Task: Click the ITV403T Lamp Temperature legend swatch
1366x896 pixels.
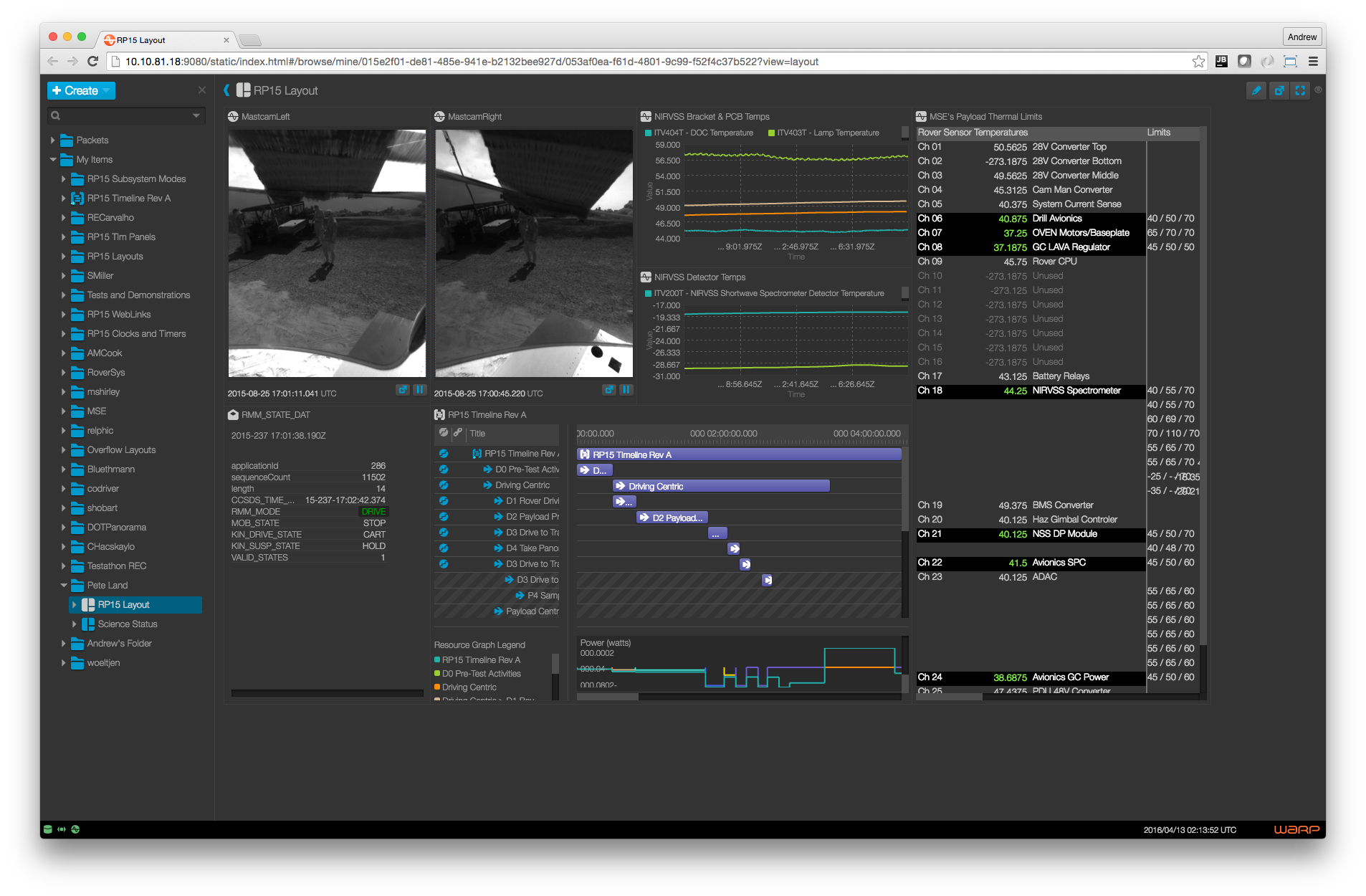Action: 771,133
